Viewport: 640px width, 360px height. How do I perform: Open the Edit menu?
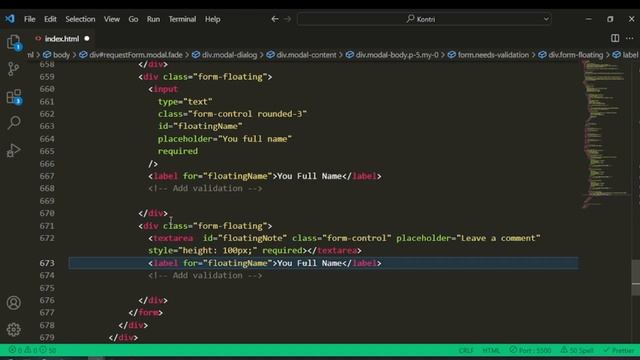(x=50, y=19)
